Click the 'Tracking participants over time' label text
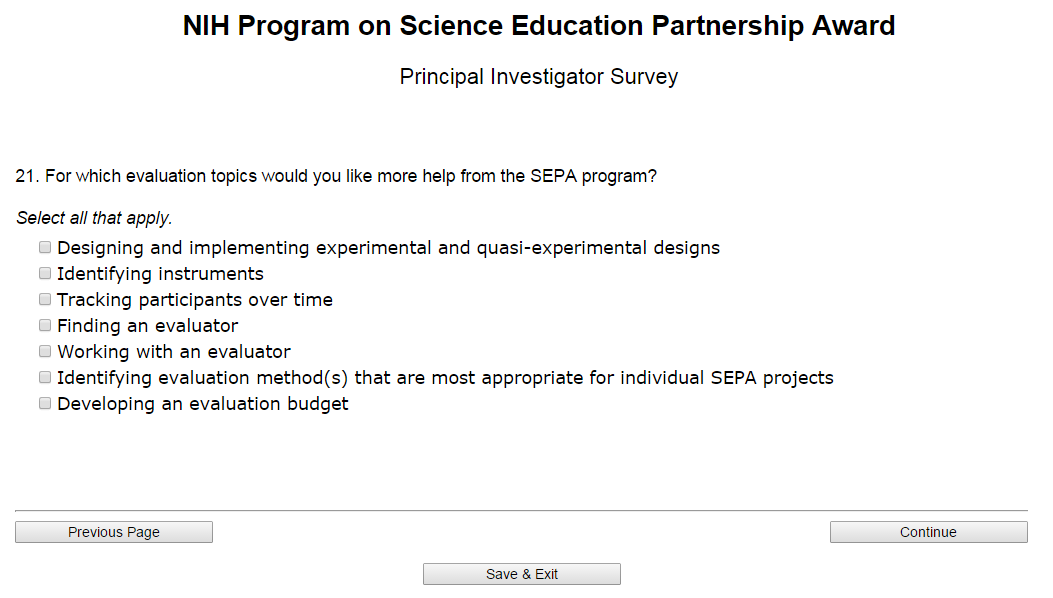 [x=195, y=300]
